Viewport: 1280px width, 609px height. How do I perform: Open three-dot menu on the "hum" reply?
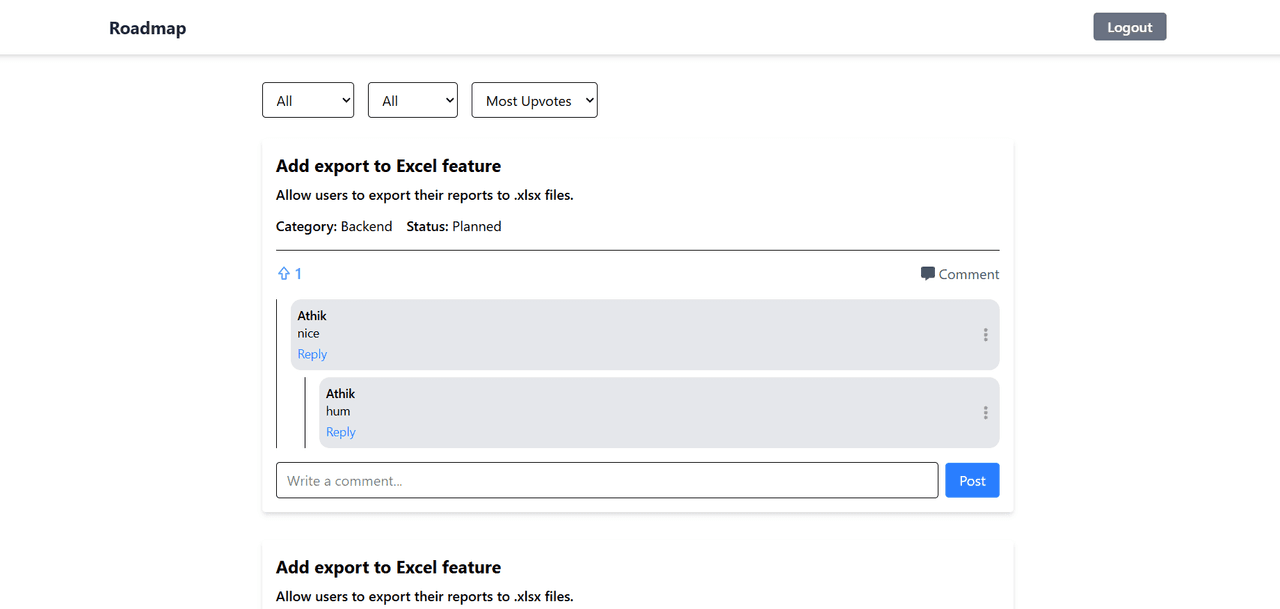pyautogui.click(x=985, y=413)
